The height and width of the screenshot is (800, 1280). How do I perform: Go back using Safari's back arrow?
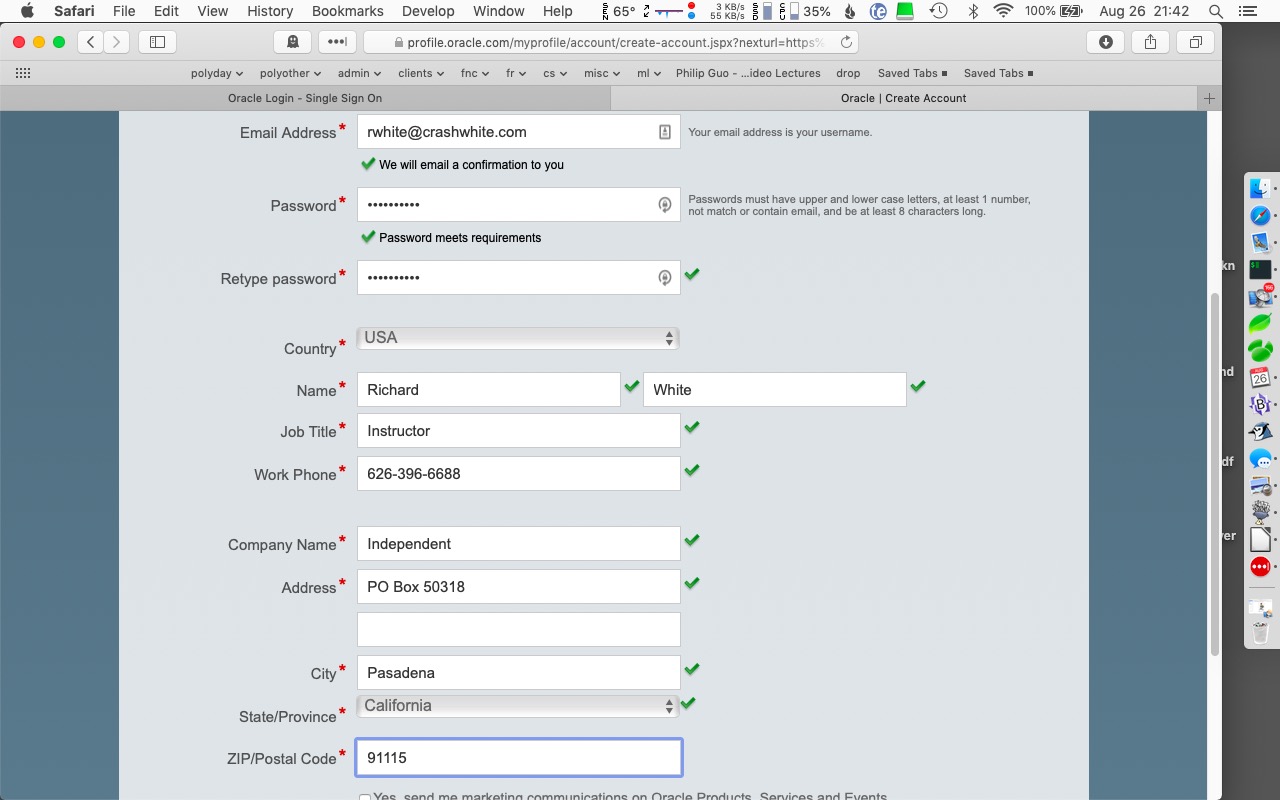(91, 42)
